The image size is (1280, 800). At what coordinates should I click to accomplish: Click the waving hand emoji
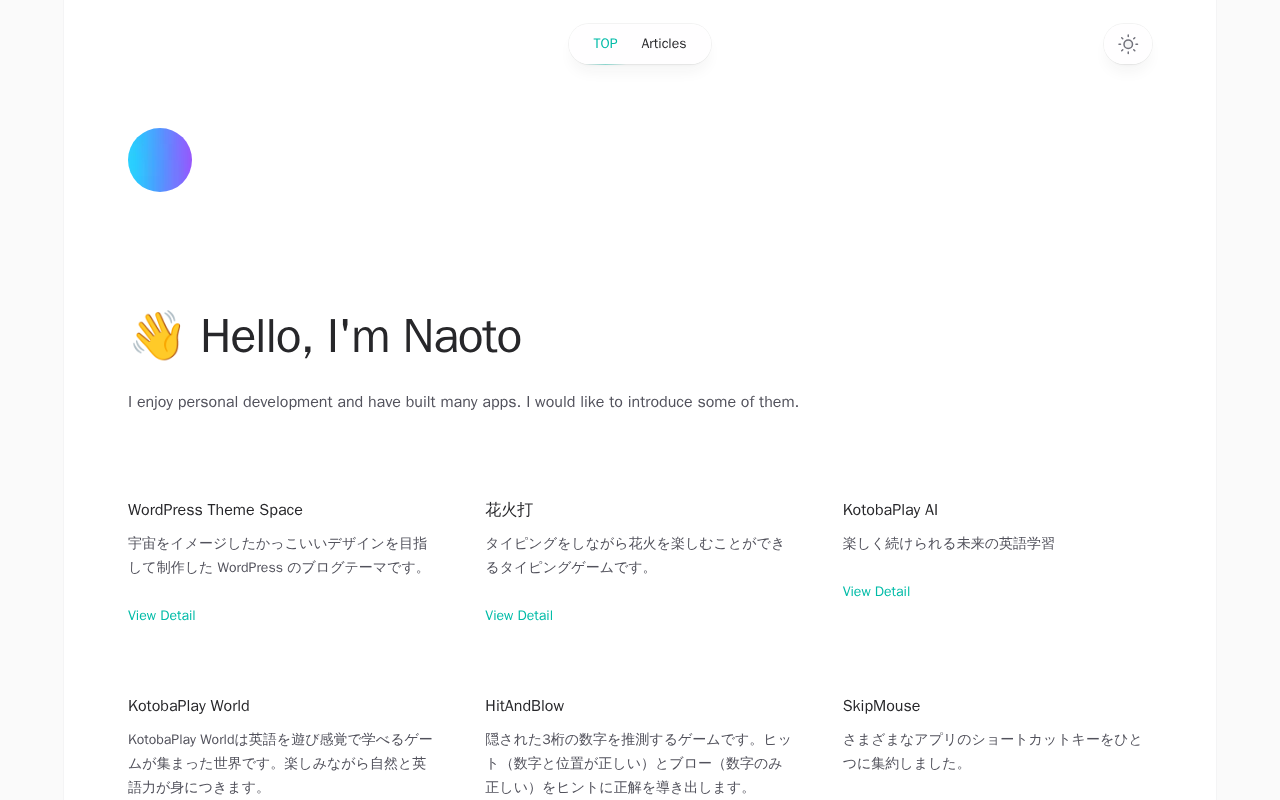[x=157, y=336]
